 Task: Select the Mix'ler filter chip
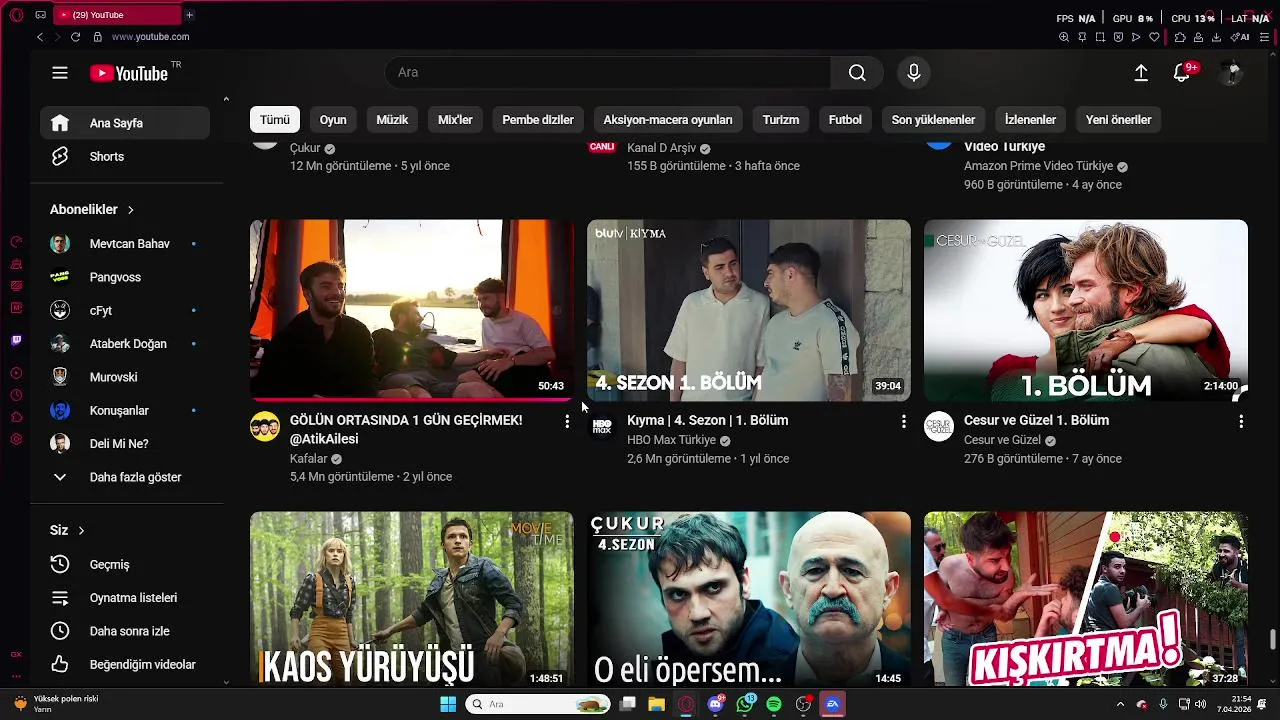coord(455,120)
